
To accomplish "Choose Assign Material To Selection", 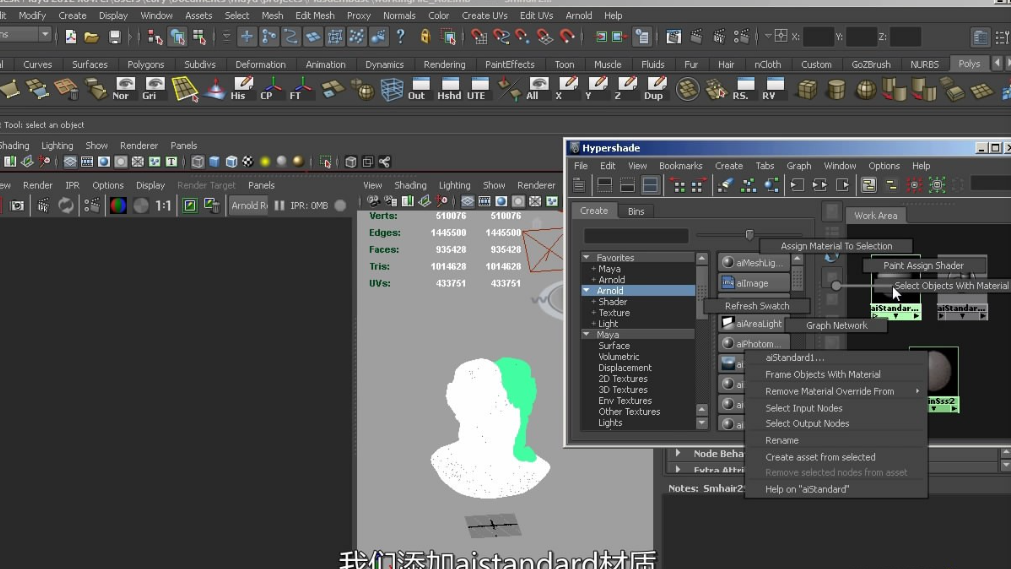I will point(836,246).
